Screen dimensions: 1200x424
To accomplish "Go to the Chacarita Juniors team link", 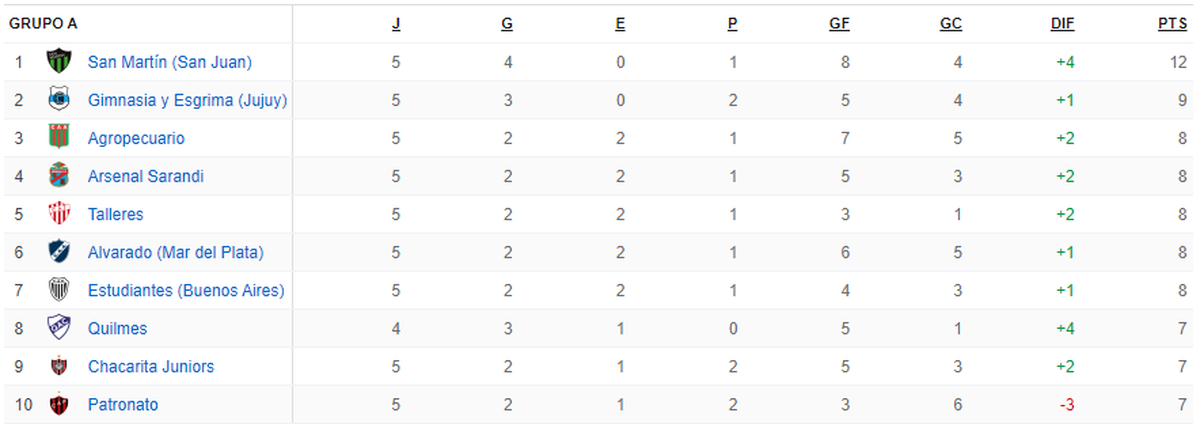I will 151,366.
